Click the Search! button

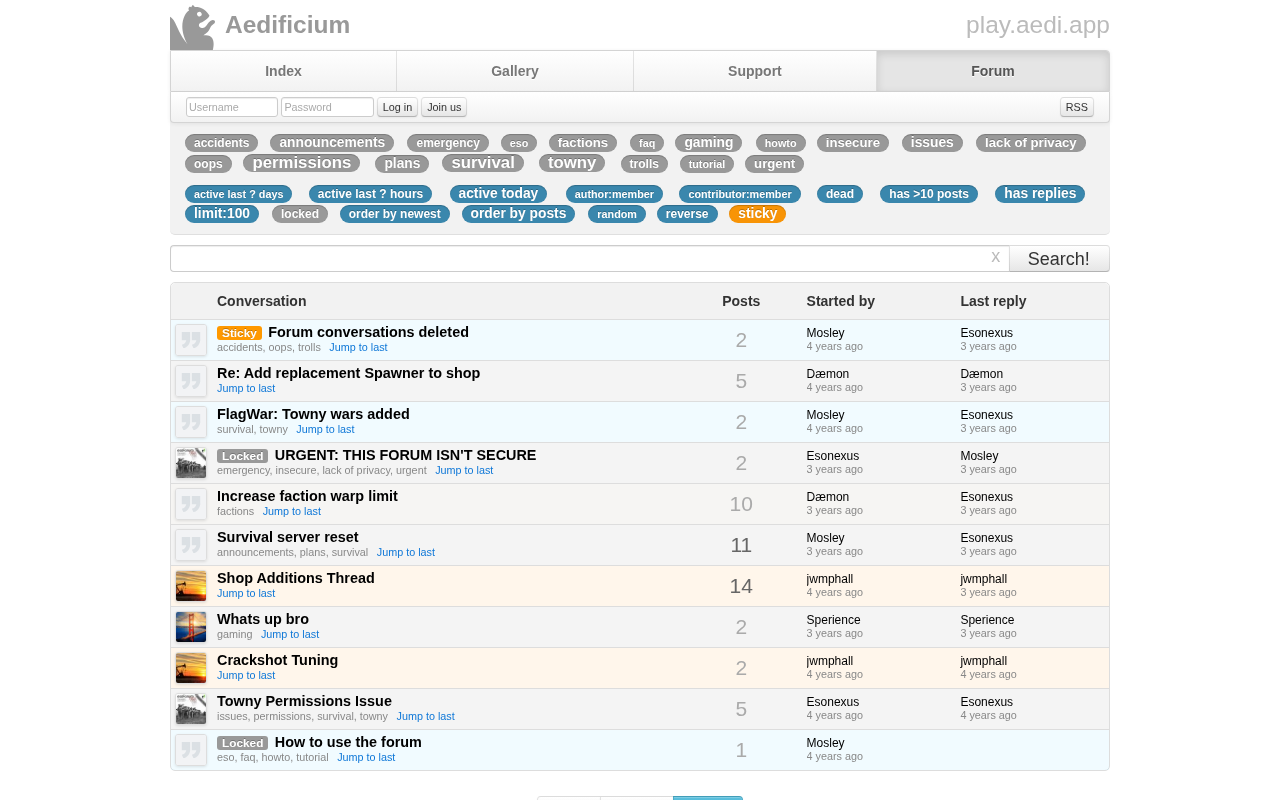coord(1059,259)
